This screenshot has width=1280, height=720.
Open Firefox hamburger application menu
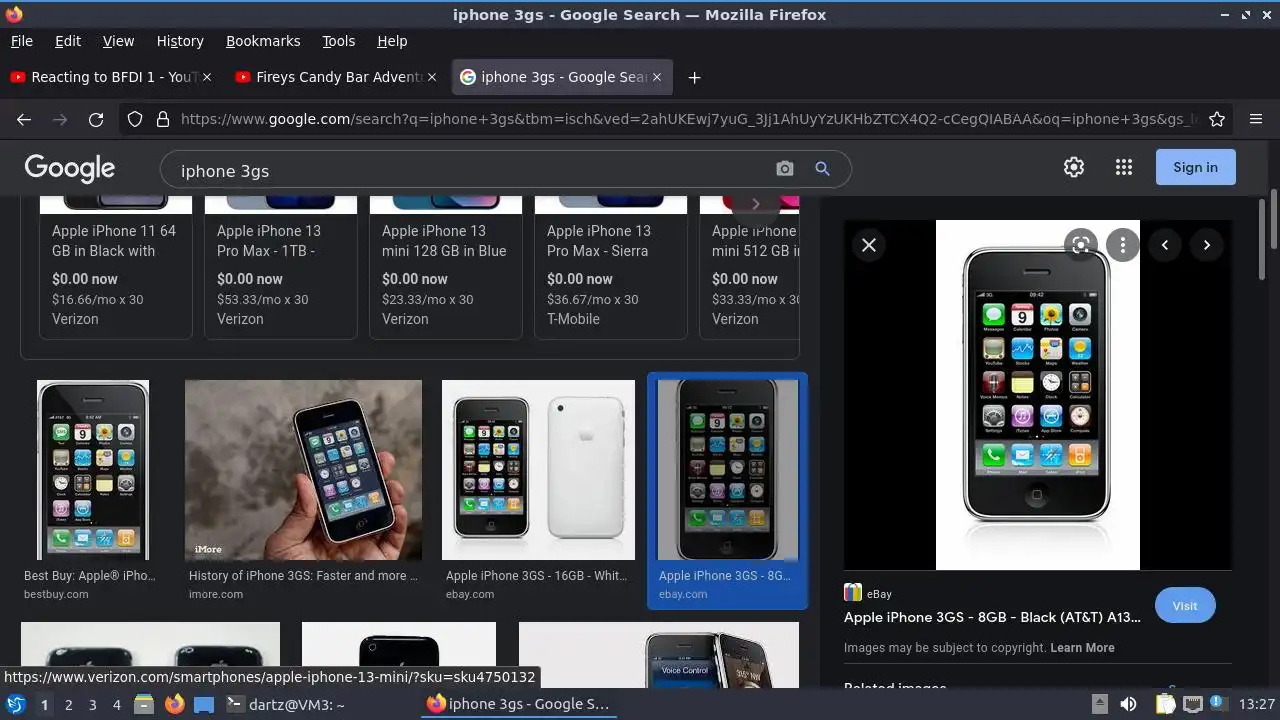point(1256,119)
